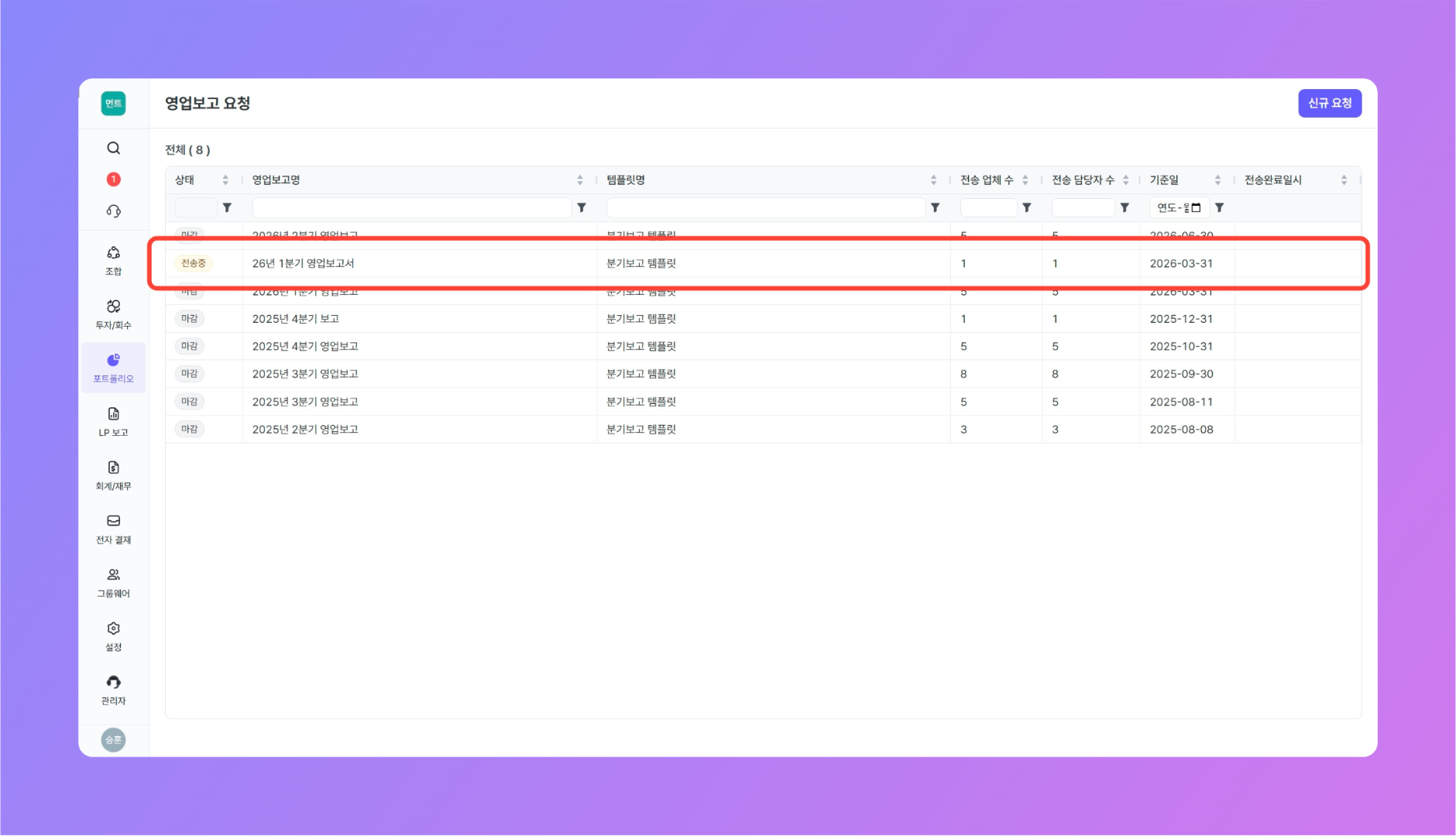Click the funnel filter icon under 영업보고명
1456x836 pixels.
point(582,207)
